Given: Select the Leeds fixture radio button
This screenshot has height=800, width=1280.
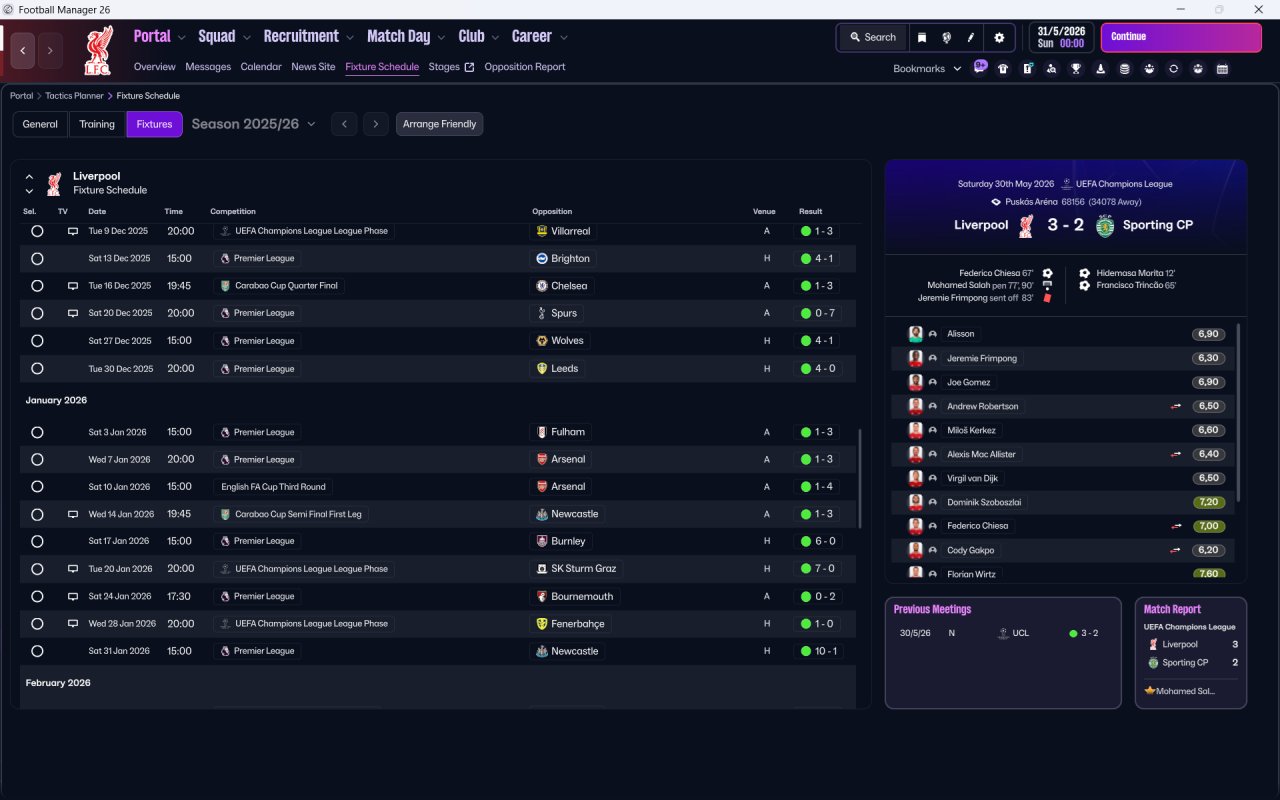Looking at the screenshot, I should click(x=37, y=368).
